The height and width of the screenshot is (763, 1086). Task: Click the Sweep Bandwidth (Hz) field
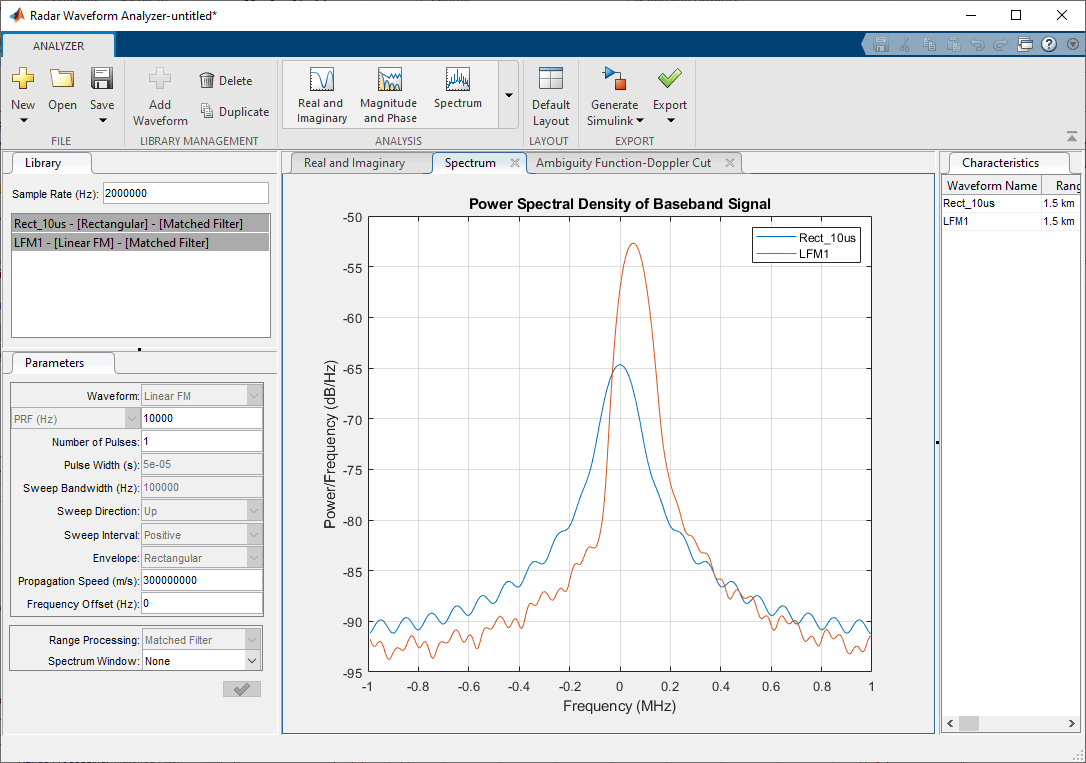pyautogui.click(x=202, y=487)
